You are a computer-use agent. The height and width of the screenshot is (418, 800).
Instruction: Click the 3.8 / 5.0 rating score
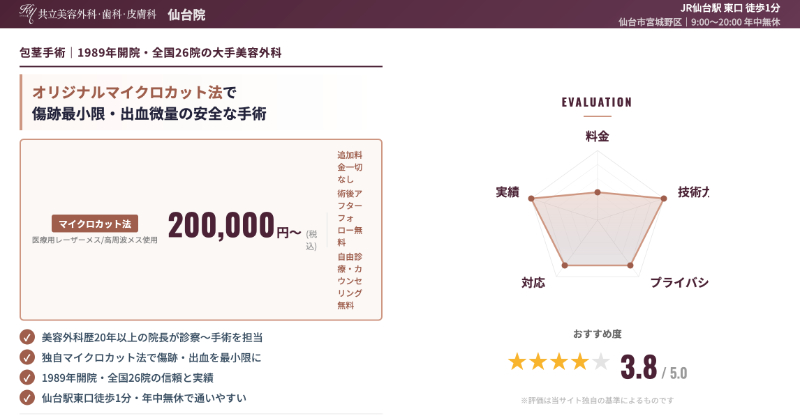653,368
